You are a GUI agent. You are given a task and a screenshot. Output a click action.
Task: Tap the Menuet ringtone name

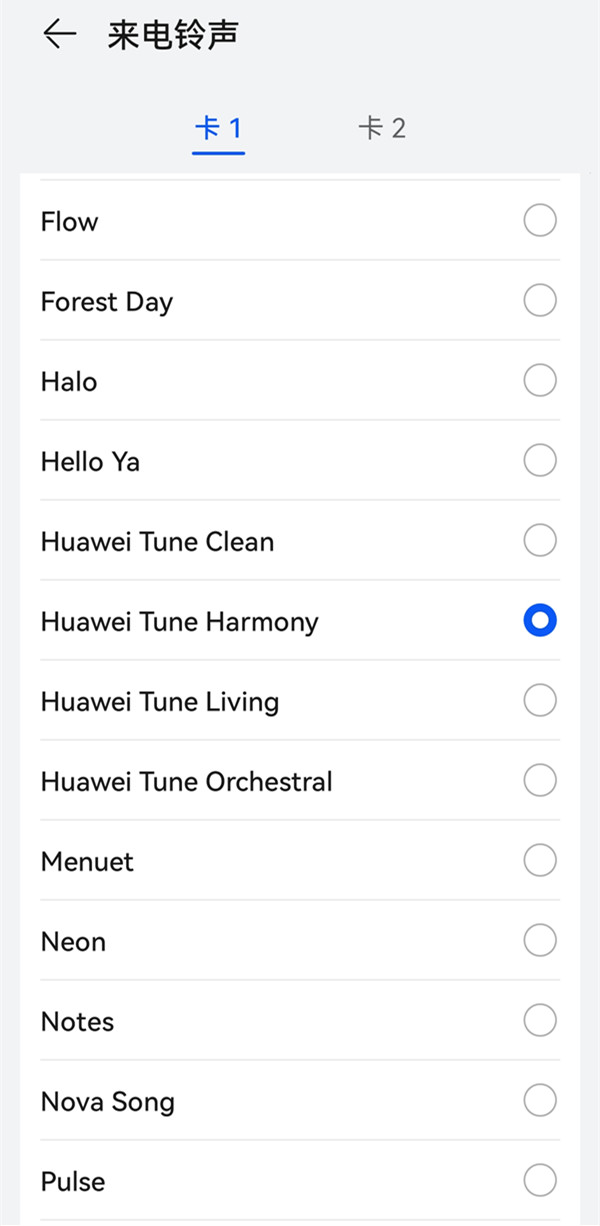tap(87, 862)
